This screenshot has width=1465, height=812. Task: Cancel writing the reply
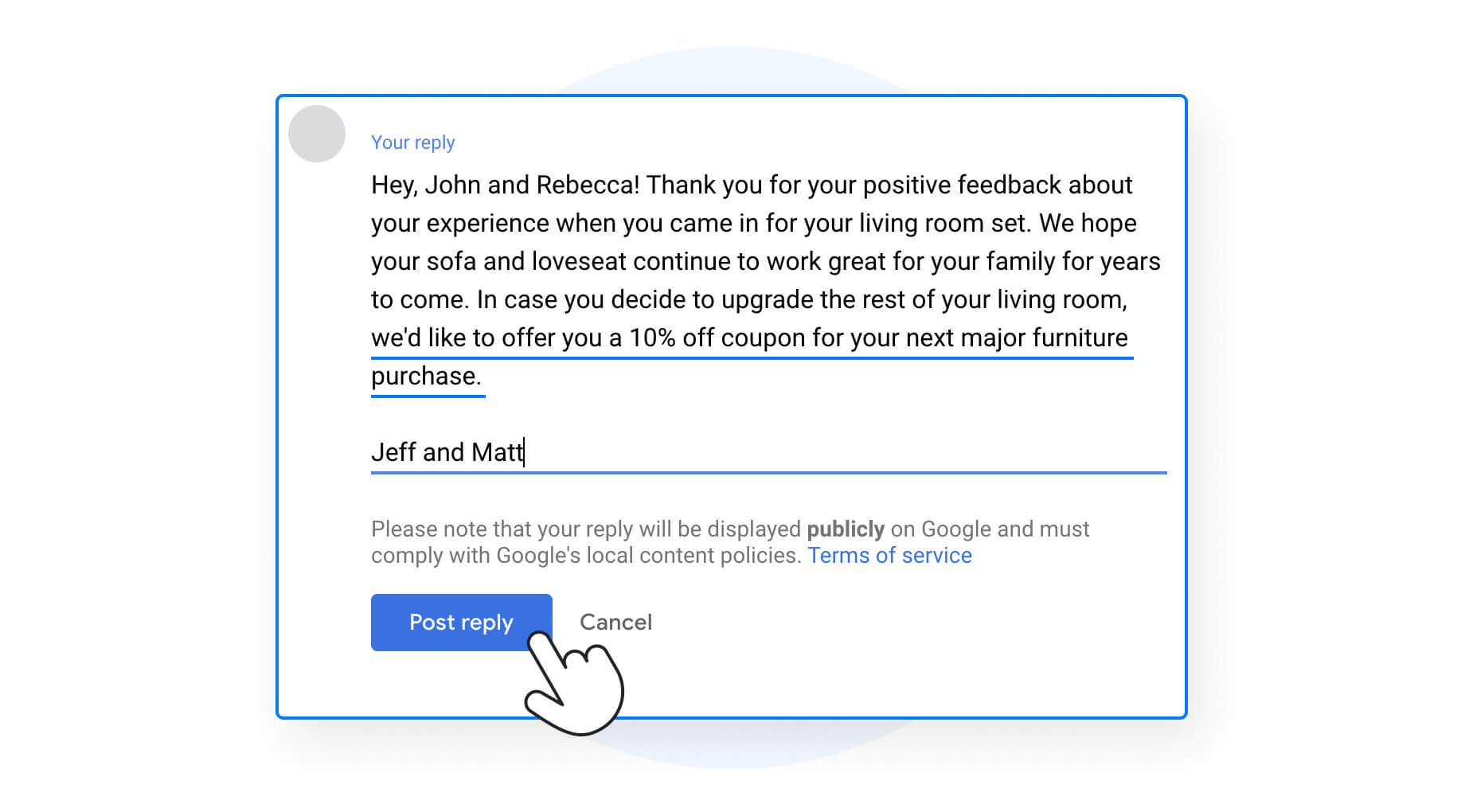tap(615, 623)
